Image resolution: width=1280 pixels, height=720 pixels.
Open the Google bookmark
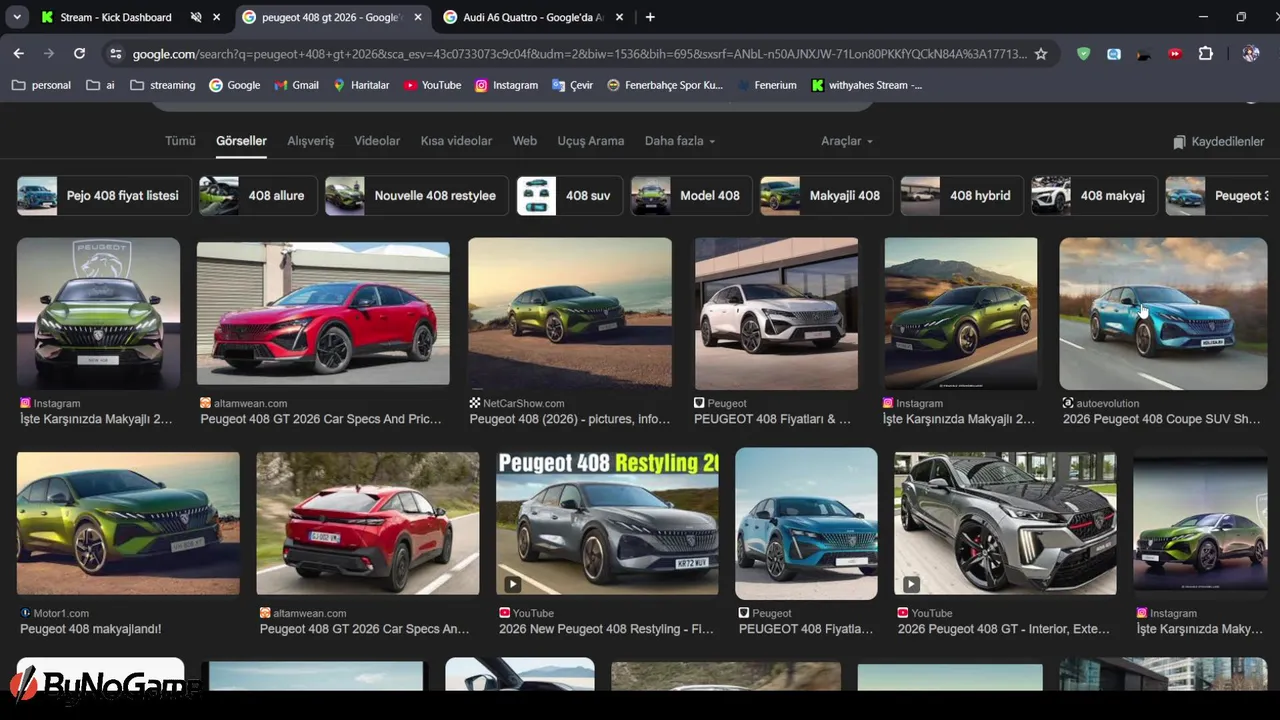tap(234, 85)
